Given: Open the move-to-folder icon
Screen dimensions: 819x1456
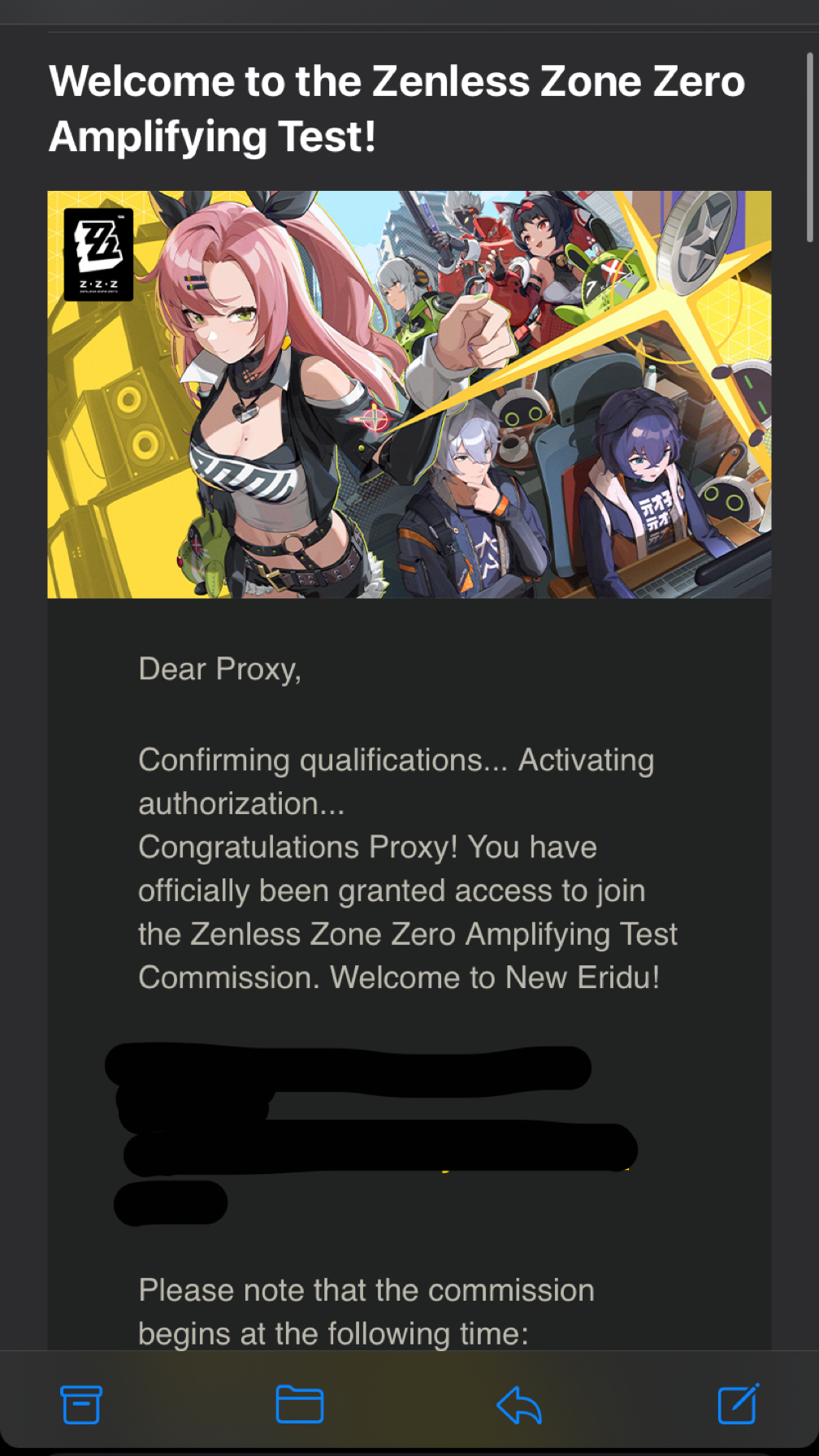Looking at the screenshot, I should click(300, 1404).
